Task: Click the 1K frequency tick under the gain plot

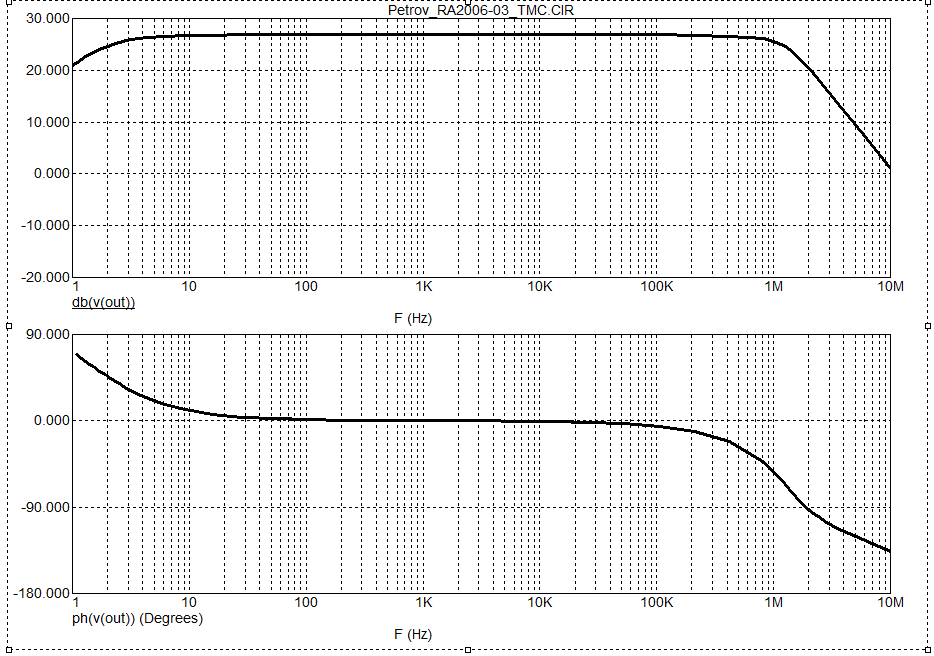Action: click(424, 287)
